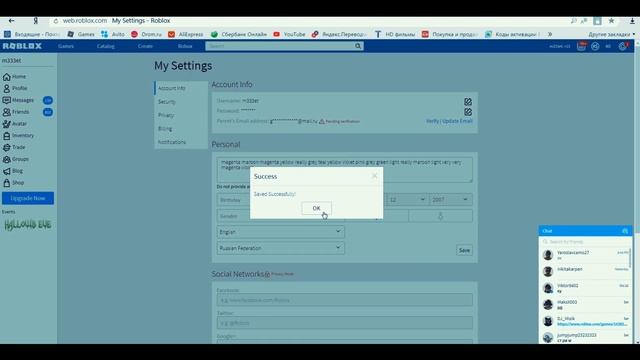Screen dimensions: 640x360
Task: Open the YouTube bookmark
Action: tap(289, 34)
